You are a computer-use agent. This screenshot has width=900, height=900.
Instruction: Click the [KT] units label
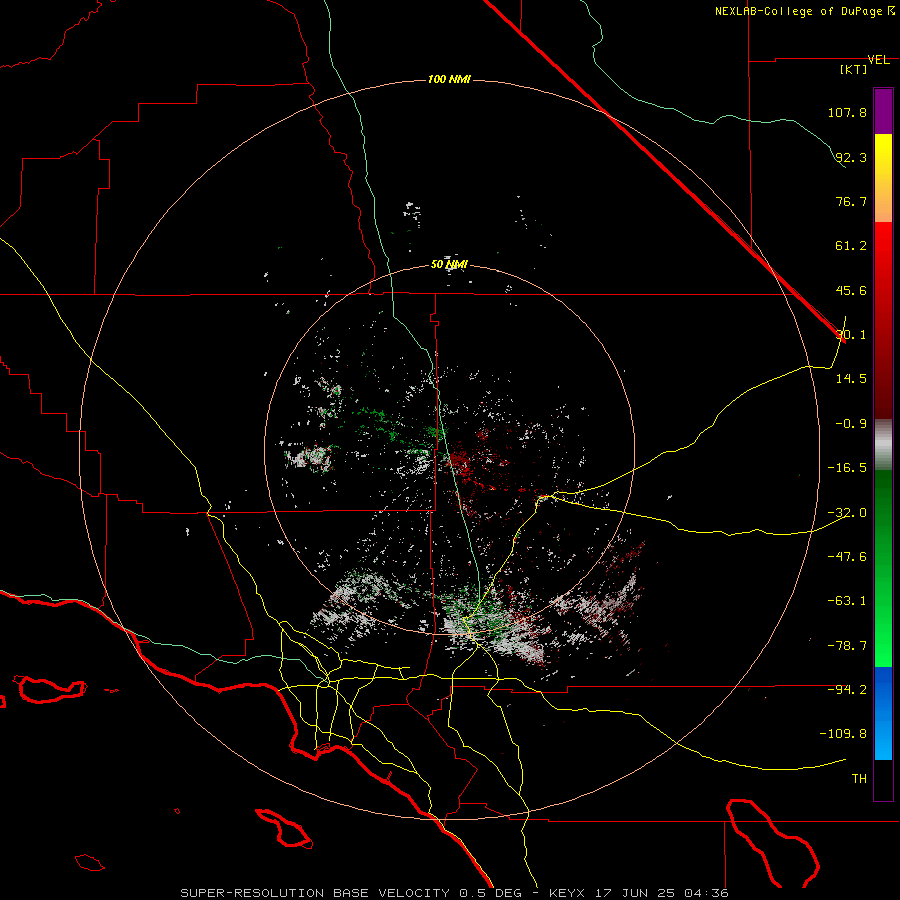[x=853, y=69]
